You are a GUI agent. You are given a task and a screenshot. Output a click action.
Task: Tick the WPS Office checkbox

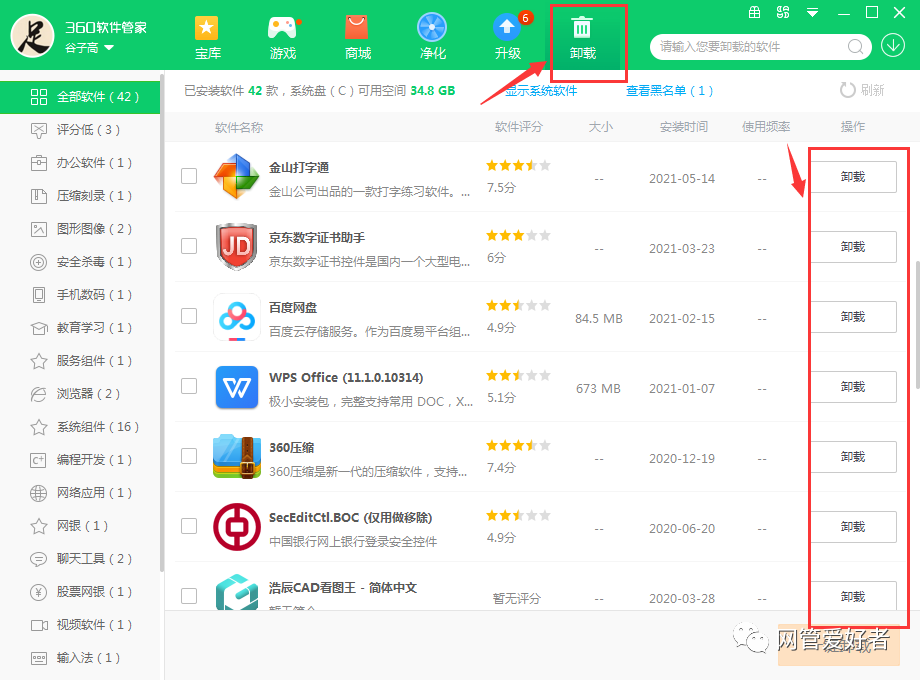pyautogui.click(x=189, y=386)
